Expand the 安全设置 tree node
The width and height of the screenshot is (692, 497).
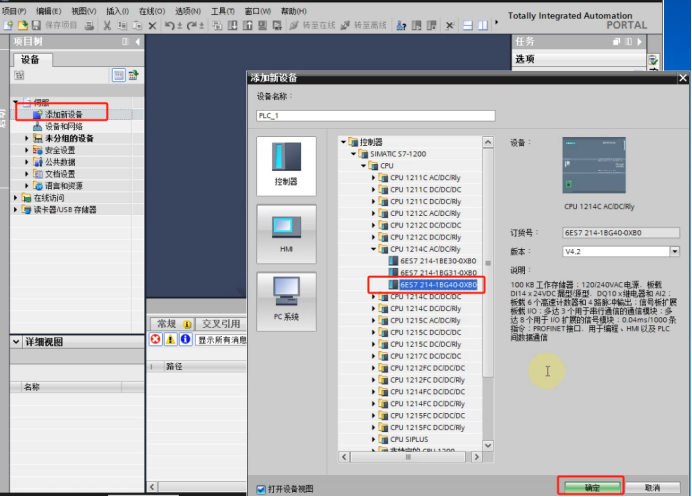click(x=26, y=151)
